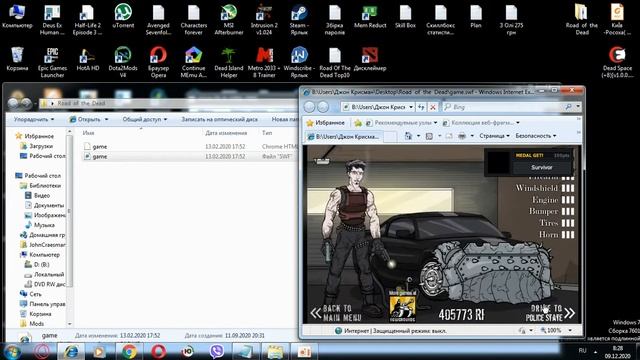Expand the Общий доступ menu in Explorer
Image resolution: width=640 pixels, height=360 pixels.
144,120
